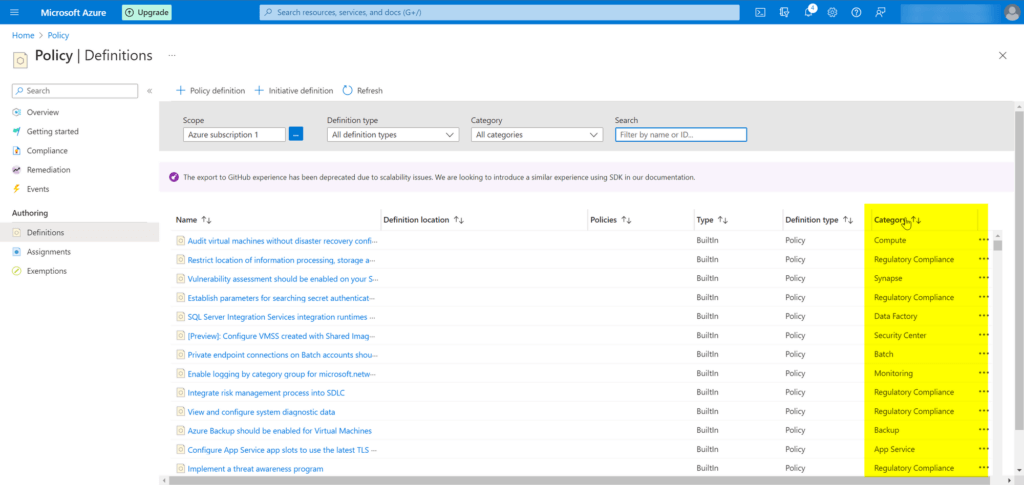Go to Overview in the sidebar
Screen dimensions: 1024x485
42,112
